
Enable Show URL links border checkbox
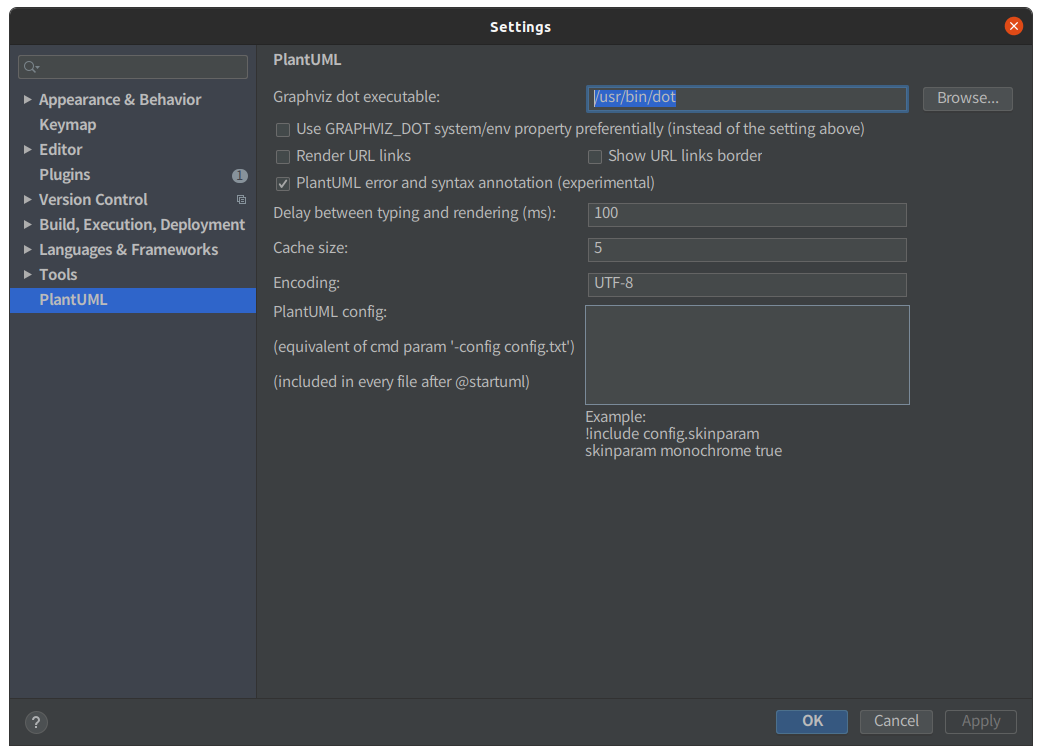coord(595,157)
